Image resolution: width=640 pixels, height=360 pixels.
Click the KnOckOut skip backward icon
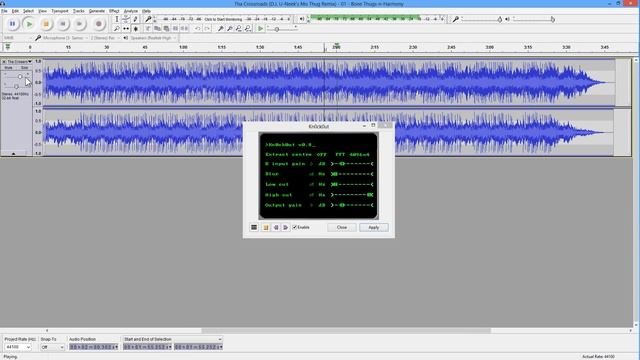point(276,227)
